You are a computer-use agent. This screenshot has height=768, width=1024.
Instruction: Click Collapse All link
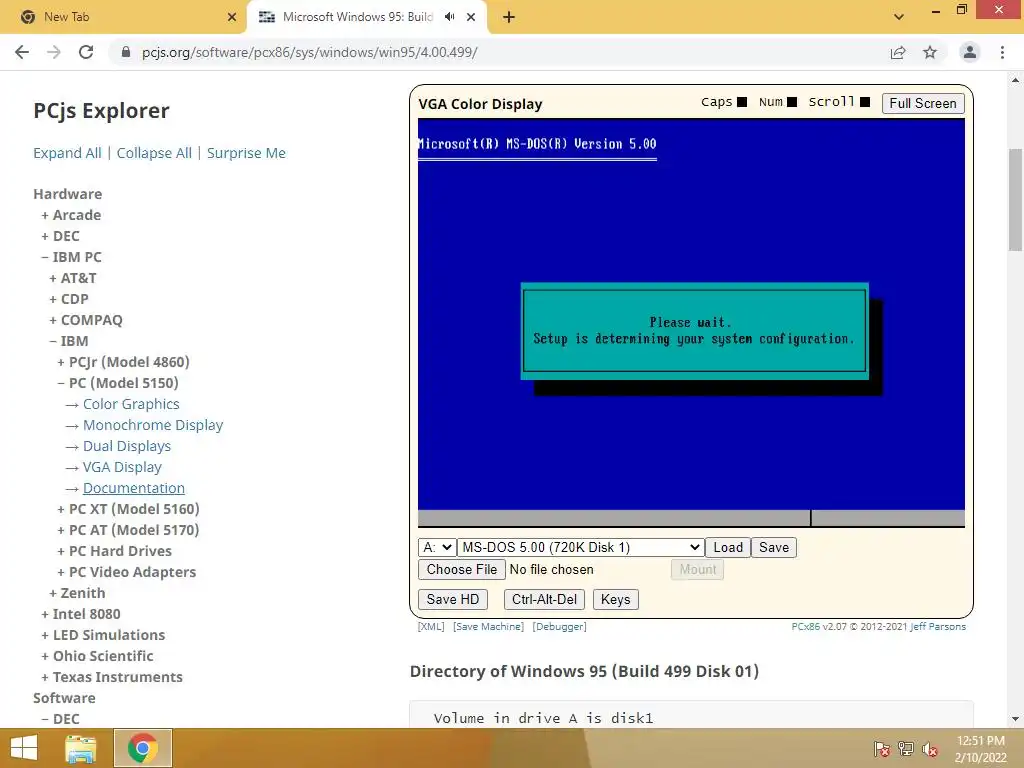[x=154, y=153]
